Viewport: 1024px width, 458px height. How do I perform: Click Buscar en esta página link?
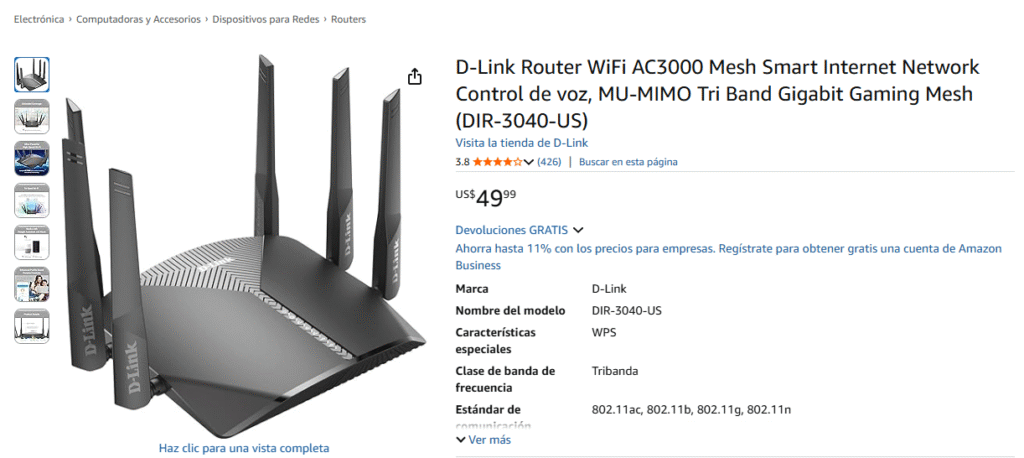628,162
